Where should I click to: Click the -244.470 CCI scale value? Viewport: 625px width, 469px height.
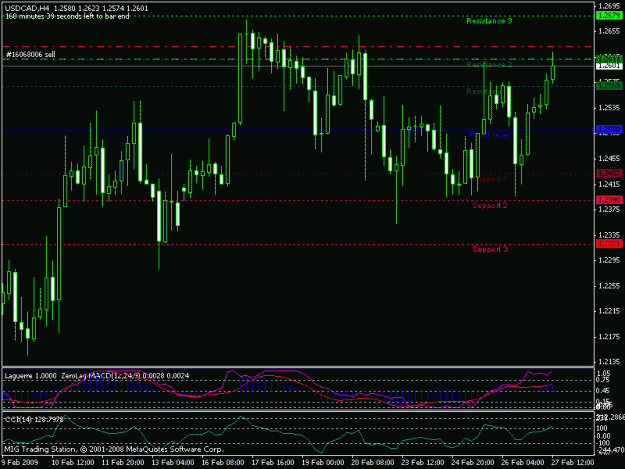tap(610, 450)
